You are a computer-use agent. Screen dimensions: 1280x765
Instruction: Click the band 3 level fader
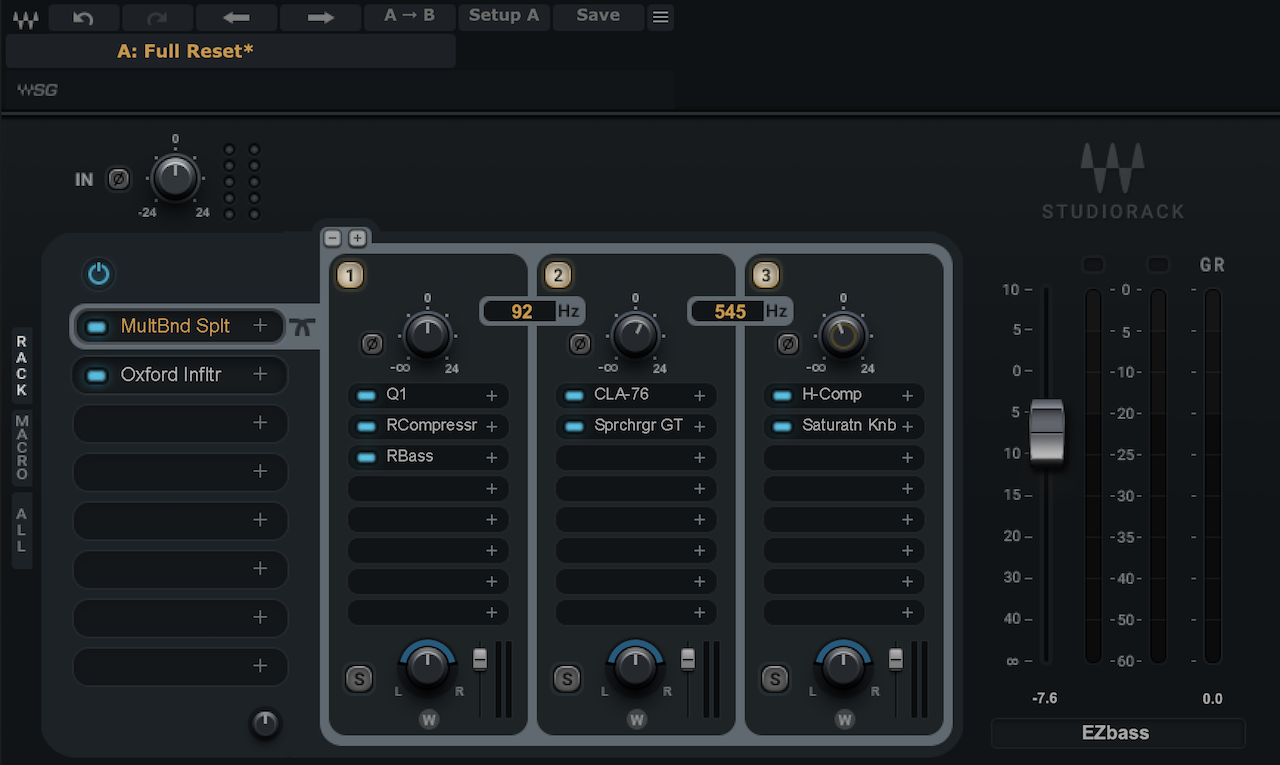pos(896,659)
